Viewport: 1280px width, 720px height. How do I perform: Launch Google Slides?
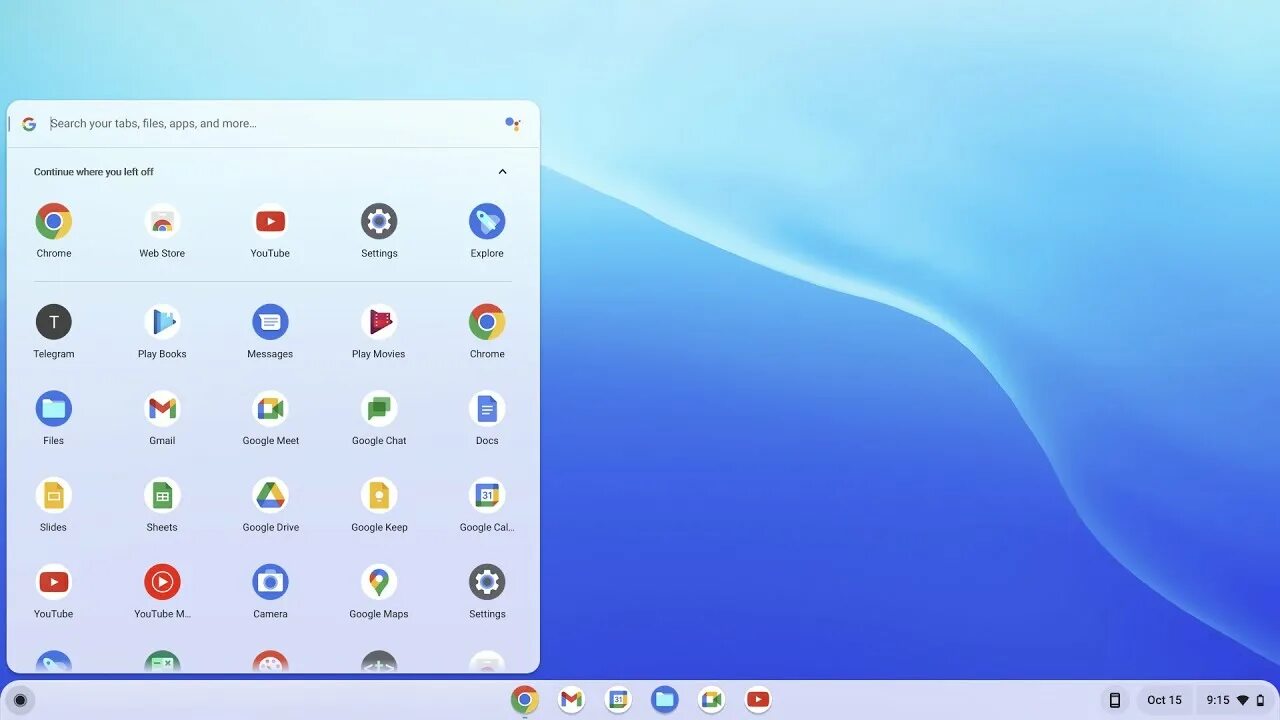54,496
